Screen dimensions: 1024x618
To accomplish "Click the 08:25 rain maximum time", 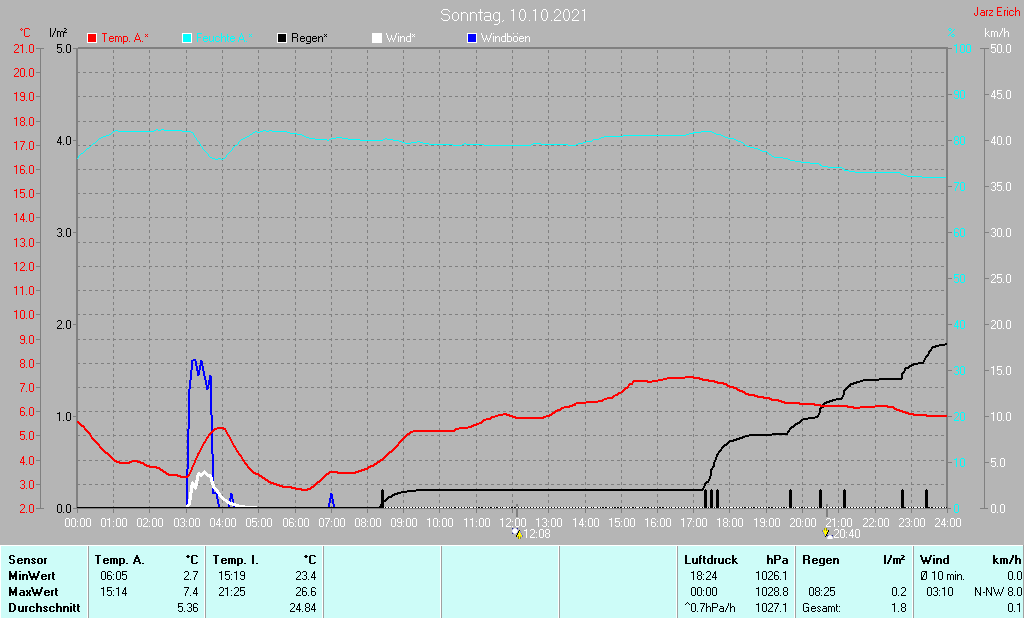I will pyautogui.click(x=822, y=591).
